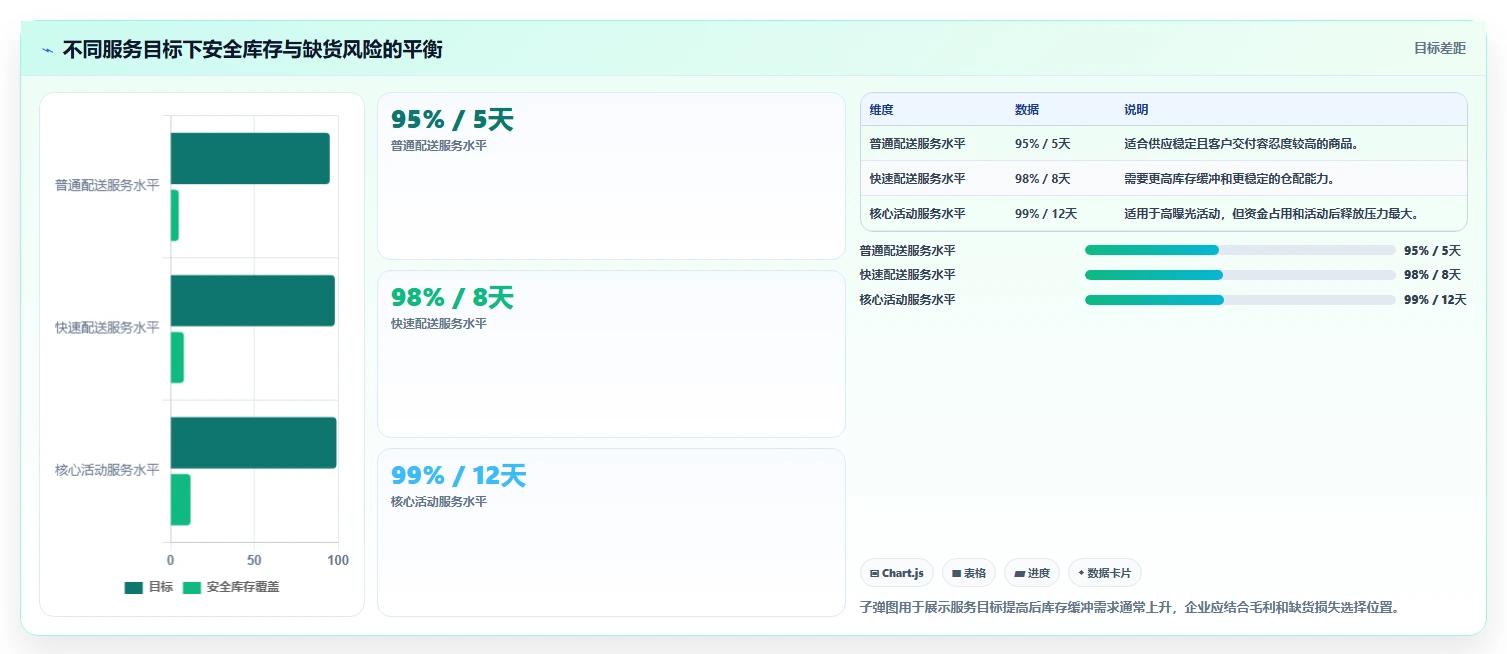Screen dimensions: 1507x654
Task: Click the 99% / 12天 progress bar
Action: (x=1240, y=300)
